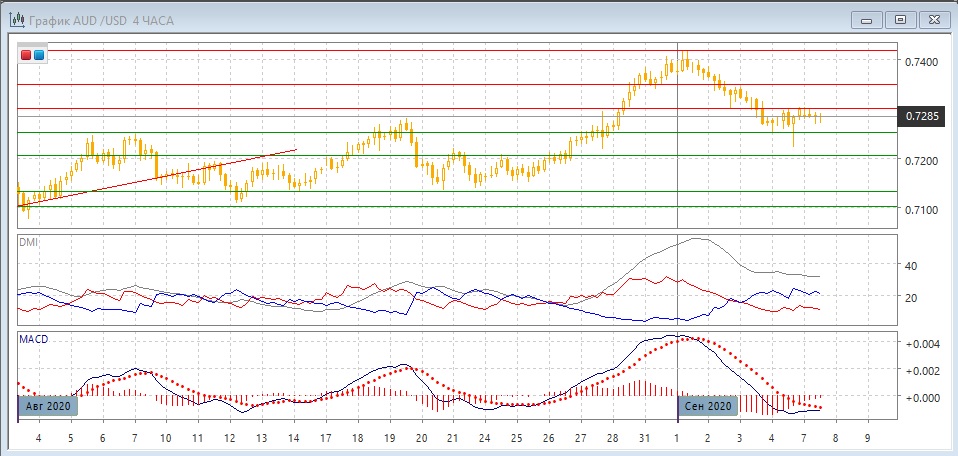
Task: Click the +0.004 MACD scale value
Action: point(922,344)
